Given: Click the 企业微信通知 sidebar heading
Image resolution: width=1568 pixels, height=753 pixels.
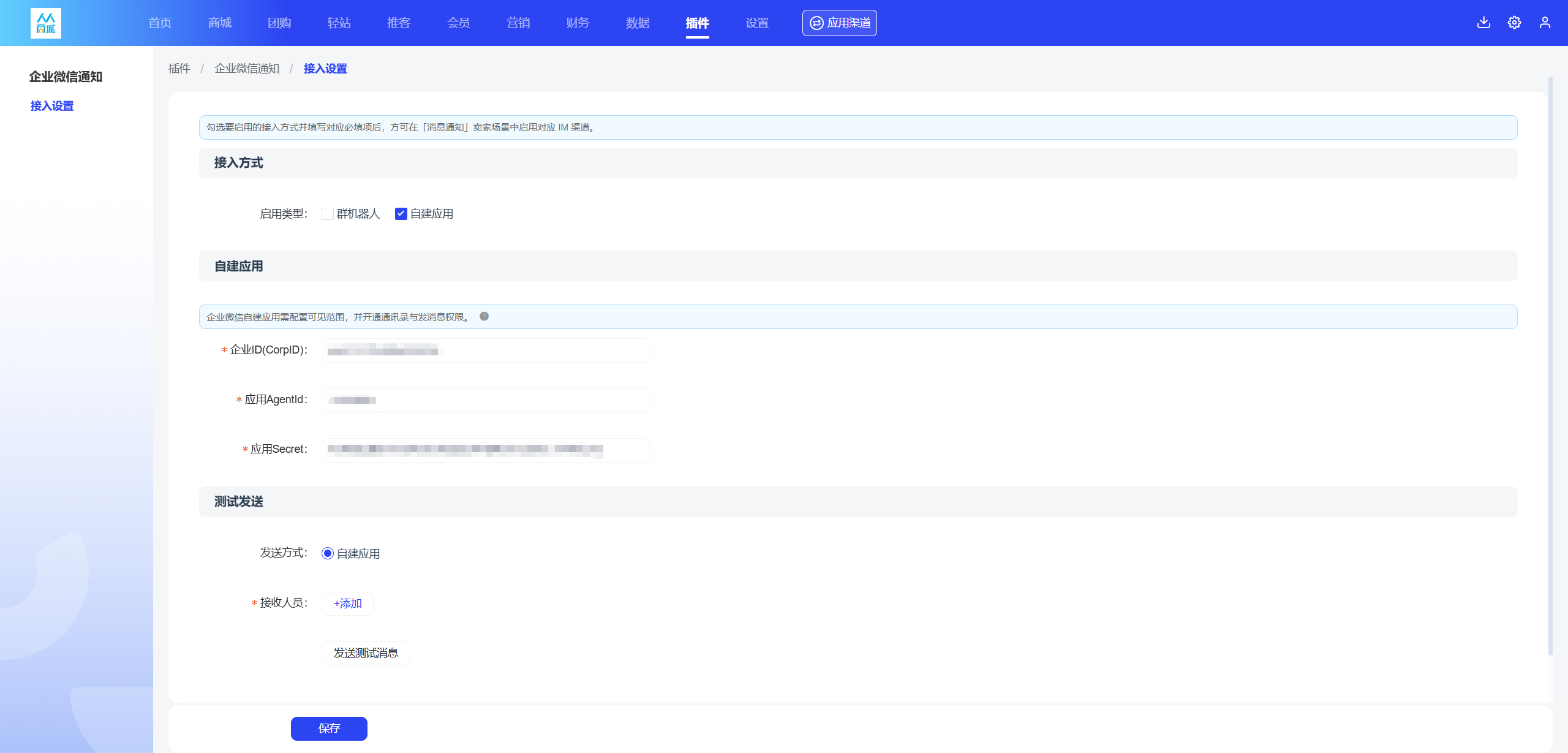Looking at the screenshot, I should 66,77.
